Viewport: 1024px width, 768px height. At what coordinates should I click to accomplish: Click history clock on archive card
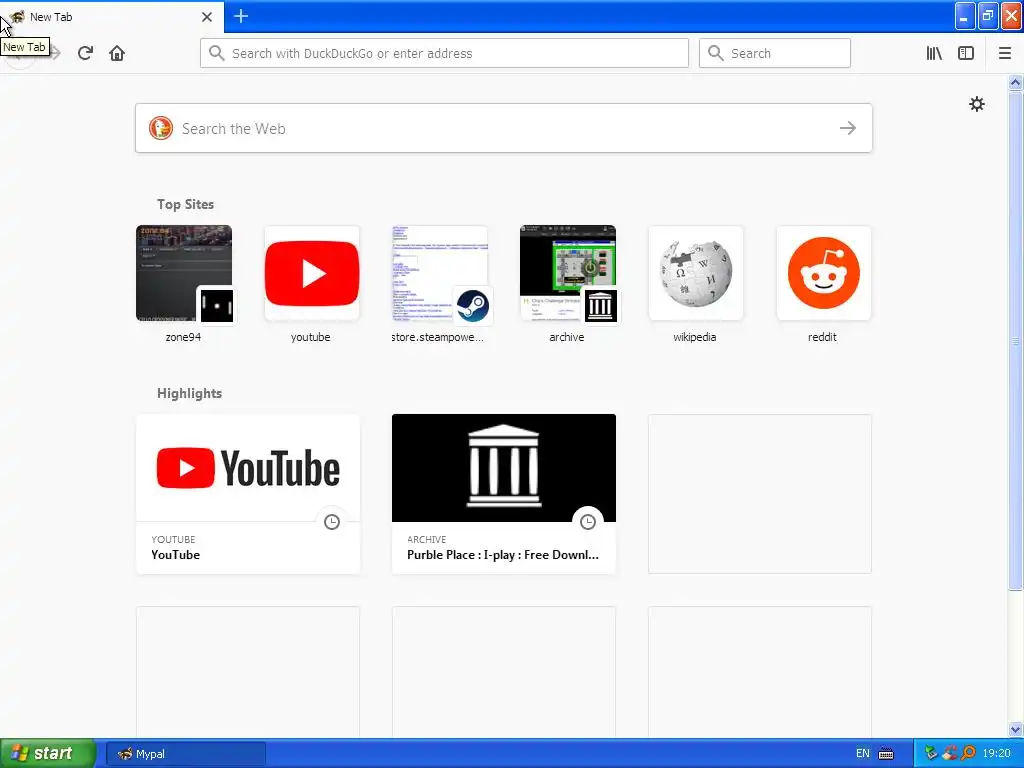pyautogui.click(x=588, y=522)
